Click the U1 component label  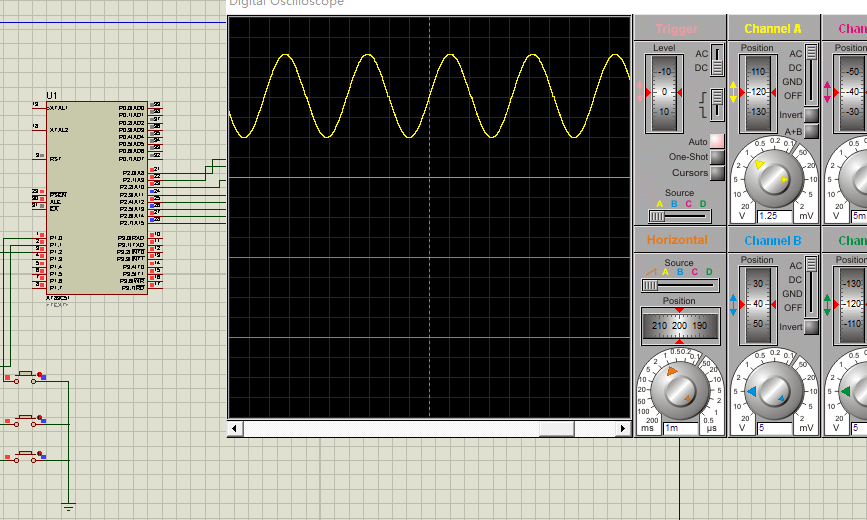point(52,96)
